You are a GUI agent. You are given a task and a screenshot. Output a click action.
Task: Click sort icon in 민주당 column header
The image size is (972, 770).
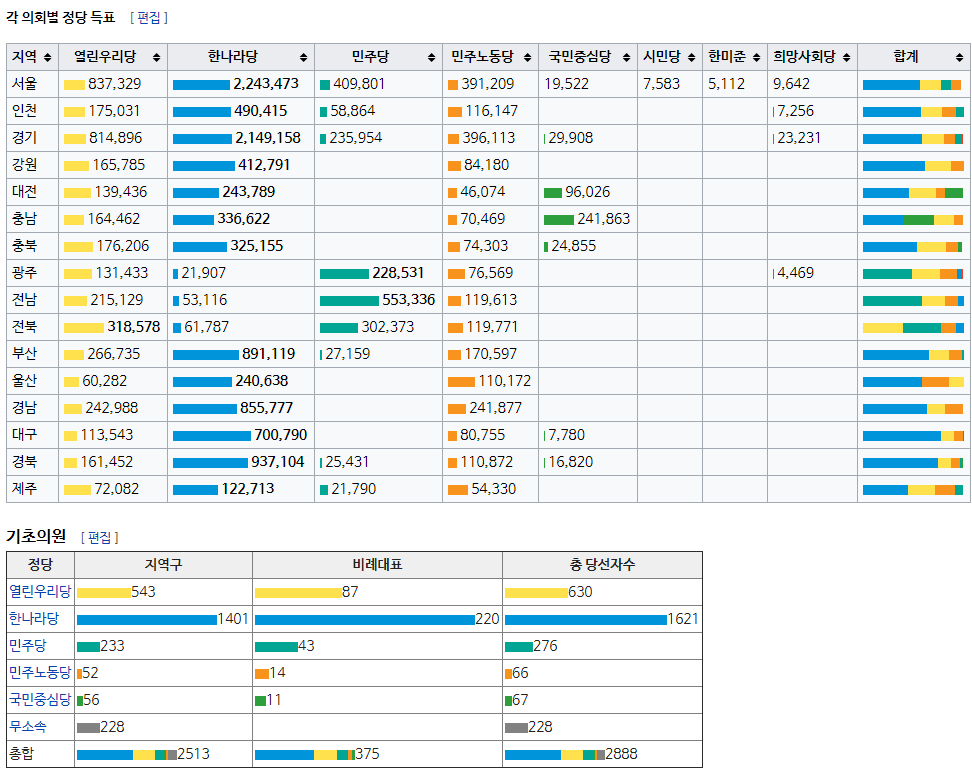[x=430, y=58]
